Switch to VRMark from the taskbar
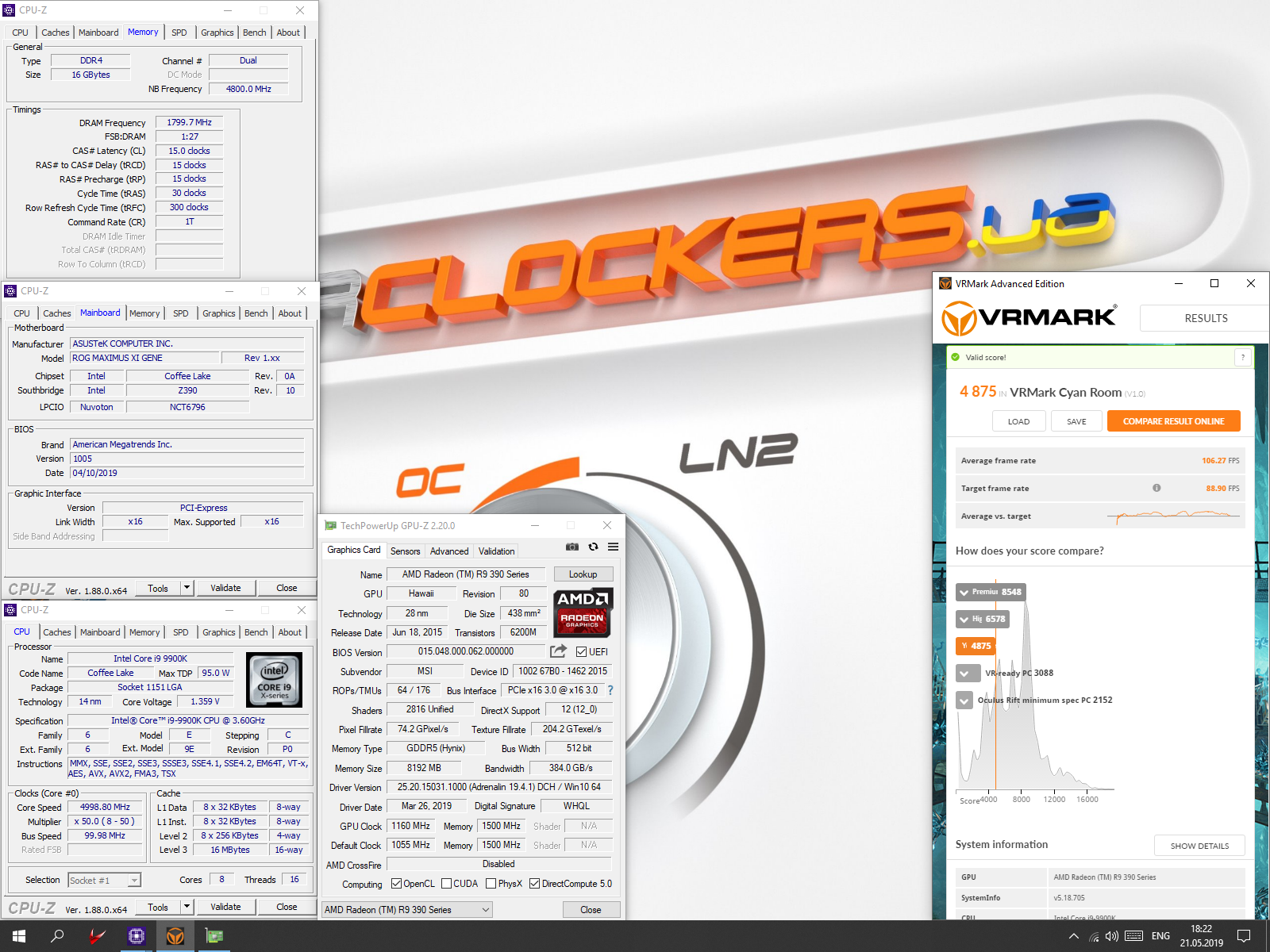 click(x=175, y=936)
